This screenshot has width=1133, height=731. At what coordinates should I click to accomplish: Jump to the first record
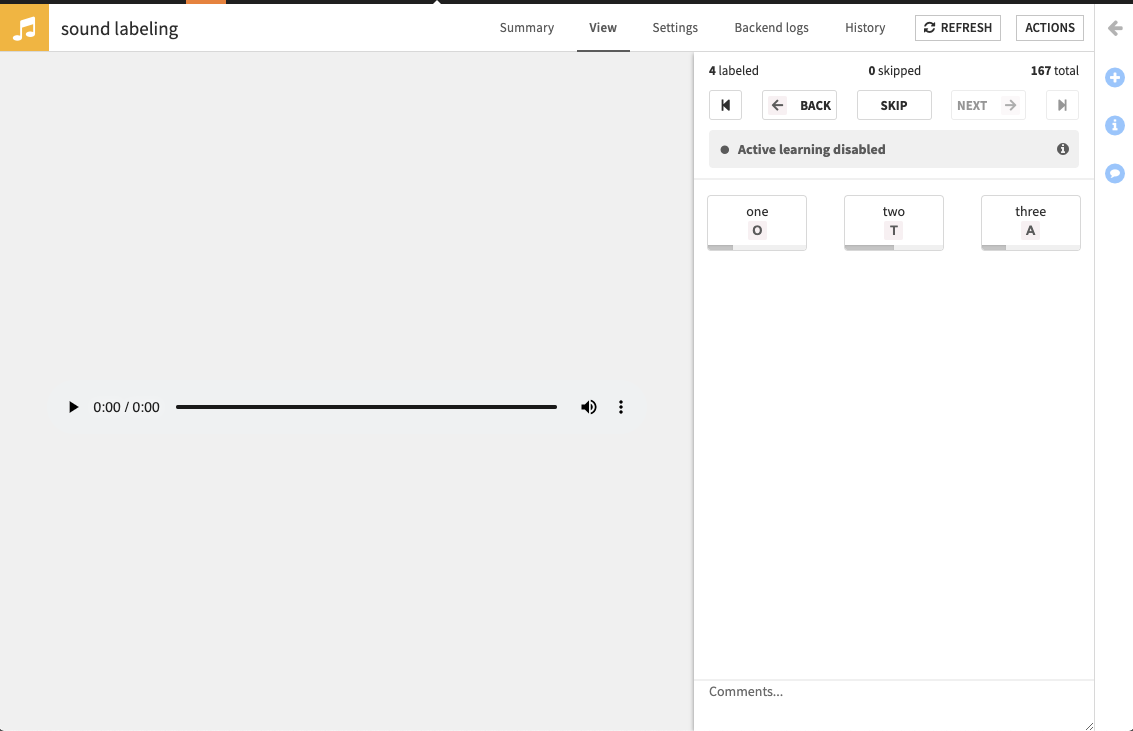(x=725, y=105)
